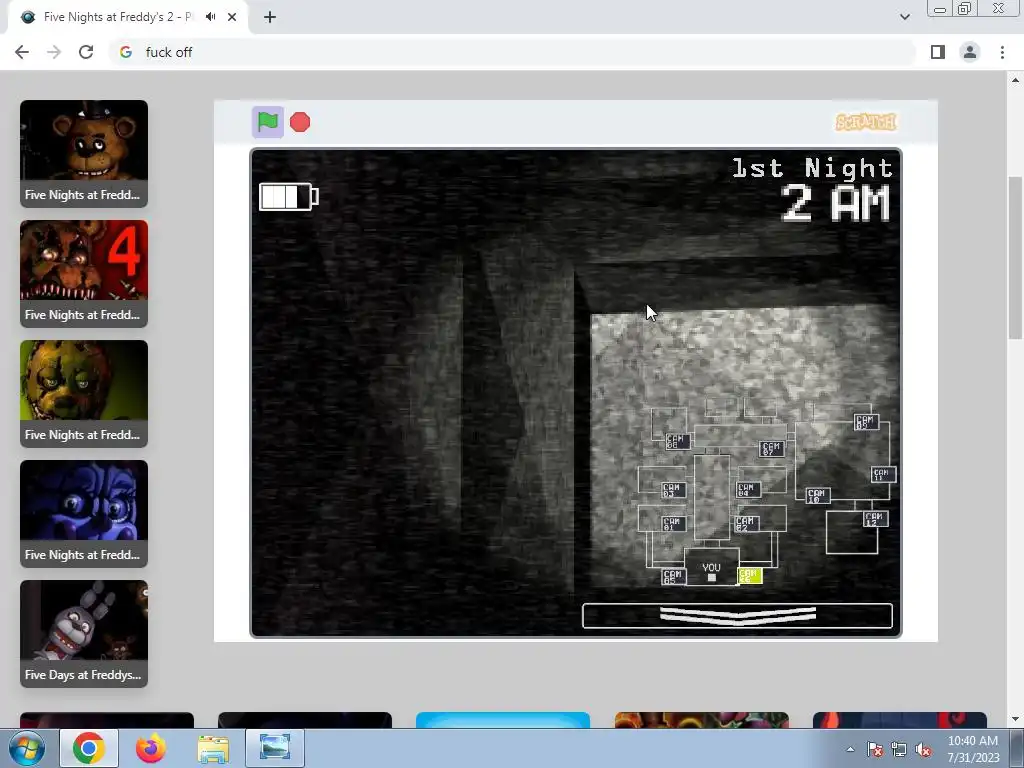The width and height of the screenshot is (1024, 768).
Task: Click the '2 AM' clock text
Action: (836, 203)
